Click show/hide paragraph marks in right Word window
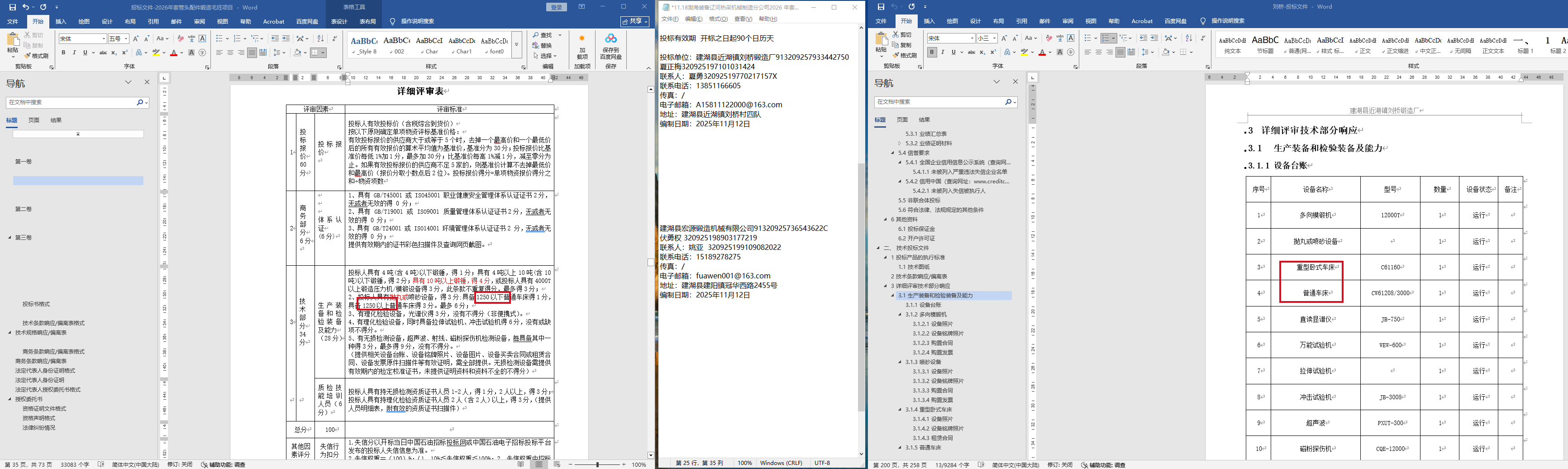 click(x=1202, y=38)
